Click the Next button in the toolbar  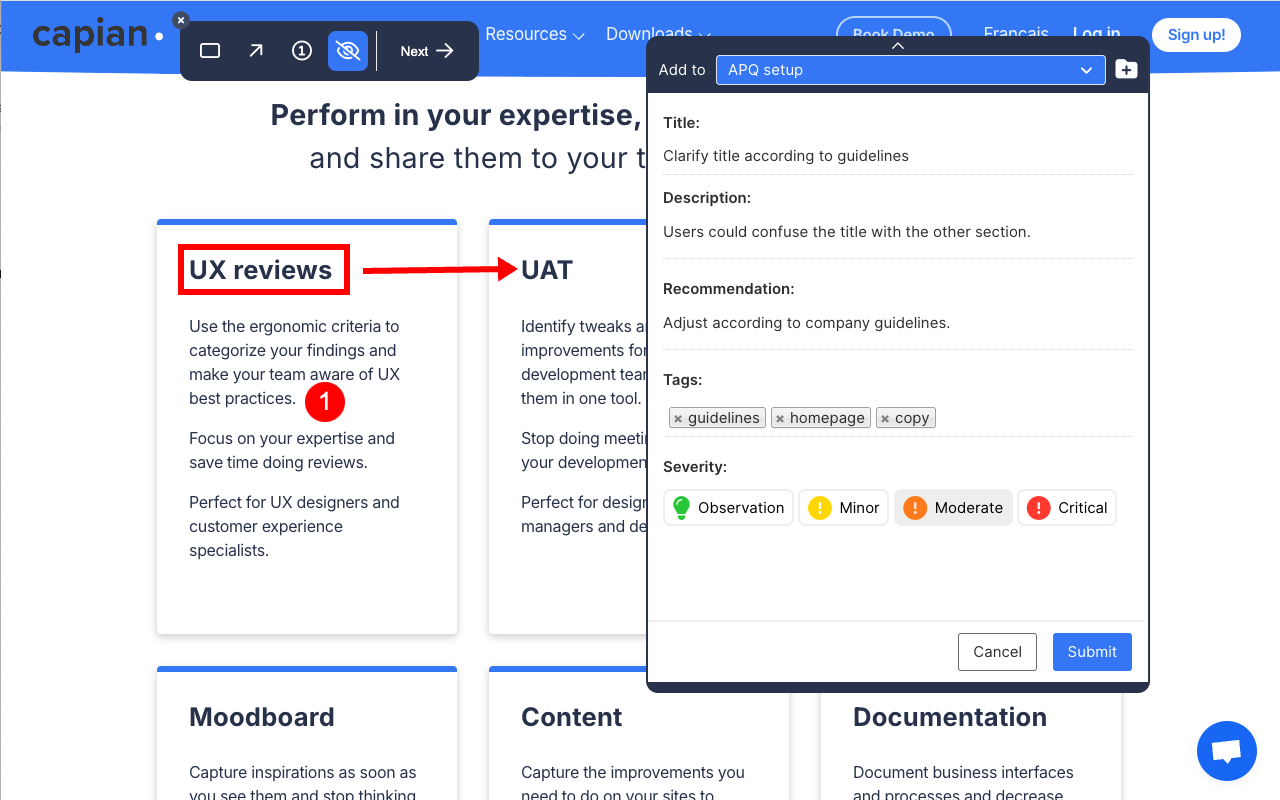[x=427, y=51]
